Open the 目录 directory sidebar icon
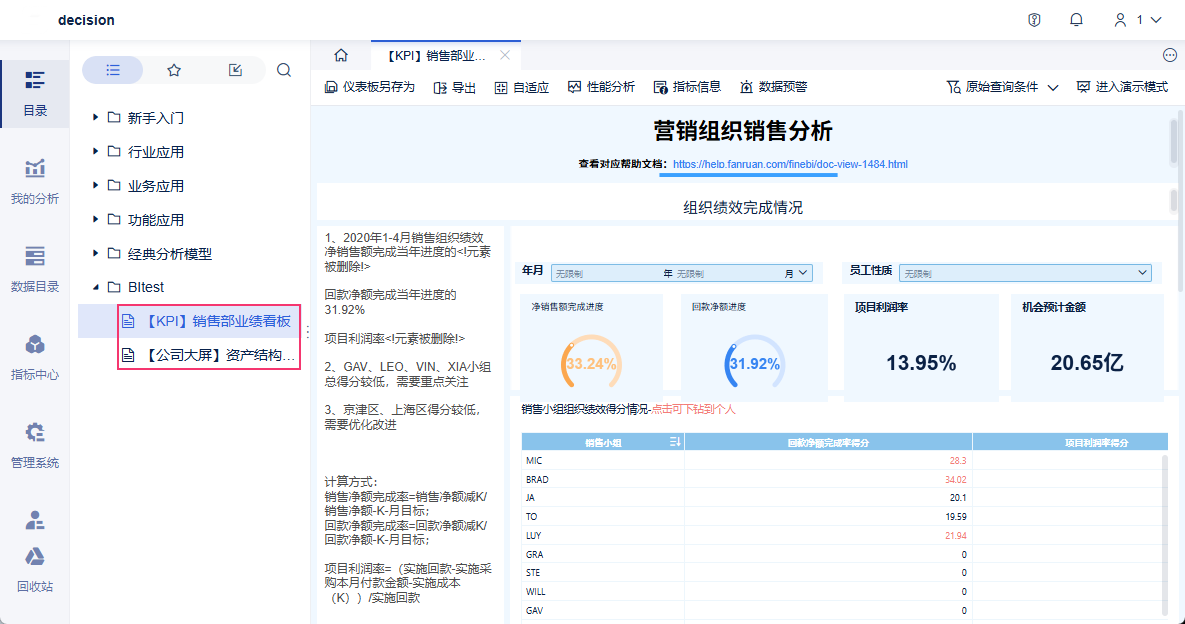 (35, 94)
